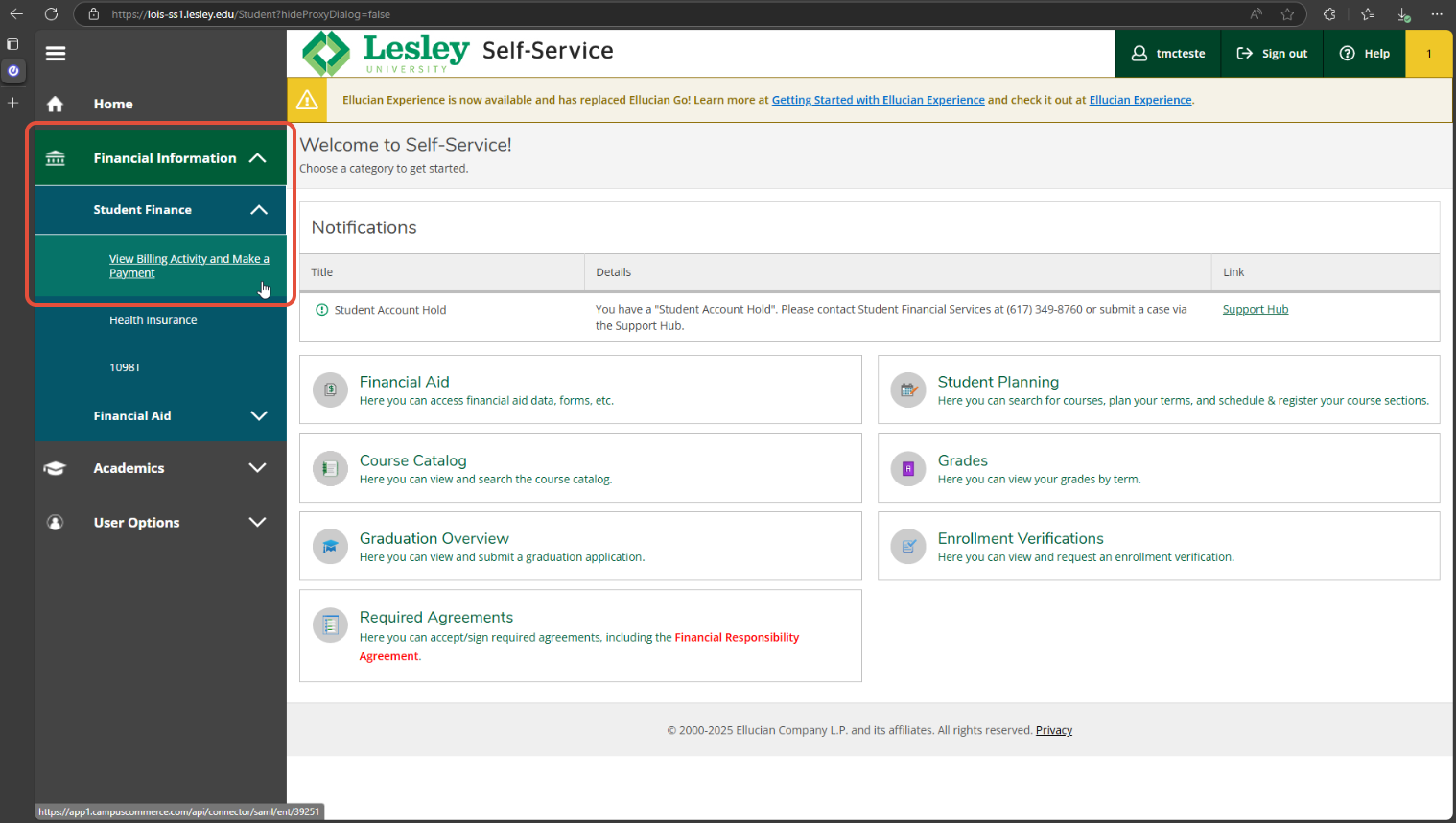Click the Graduation Overview card icon

(x=330, y=546)
